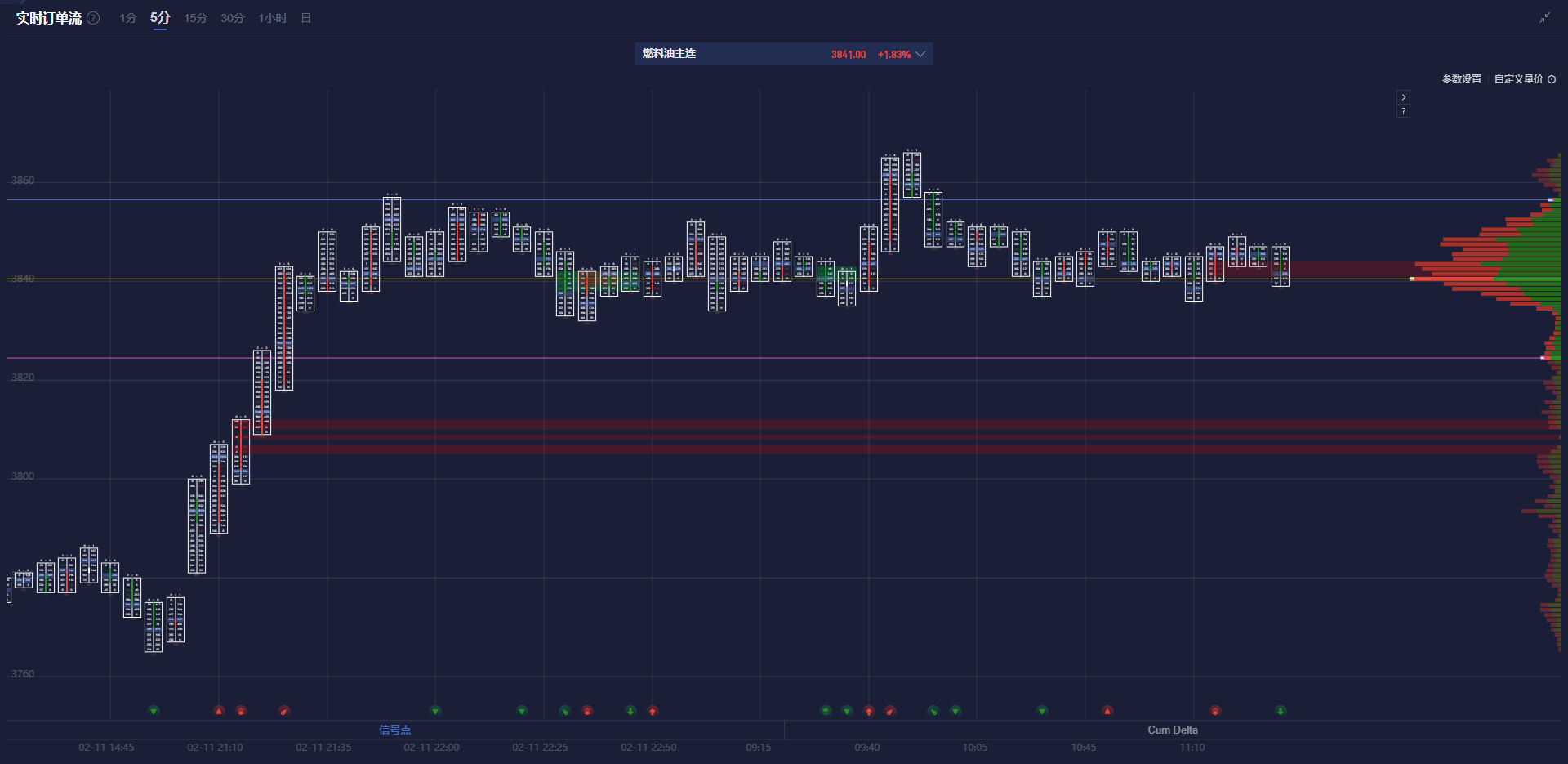Open 自定义量价 custom volume-price
This screenshot has height=764, width=1568.
click(x=1518, y=79)
